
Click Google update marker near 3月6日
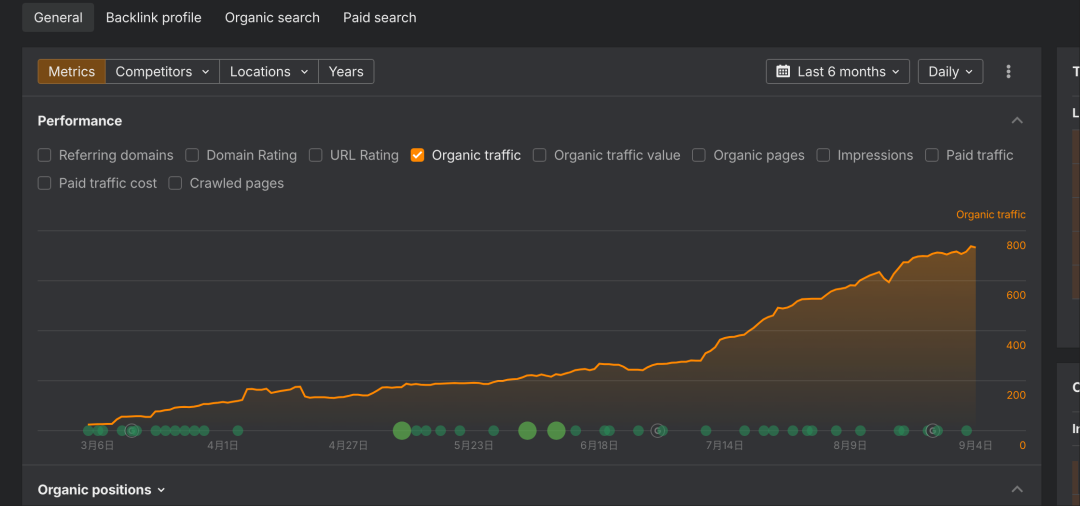click(132, 431)
